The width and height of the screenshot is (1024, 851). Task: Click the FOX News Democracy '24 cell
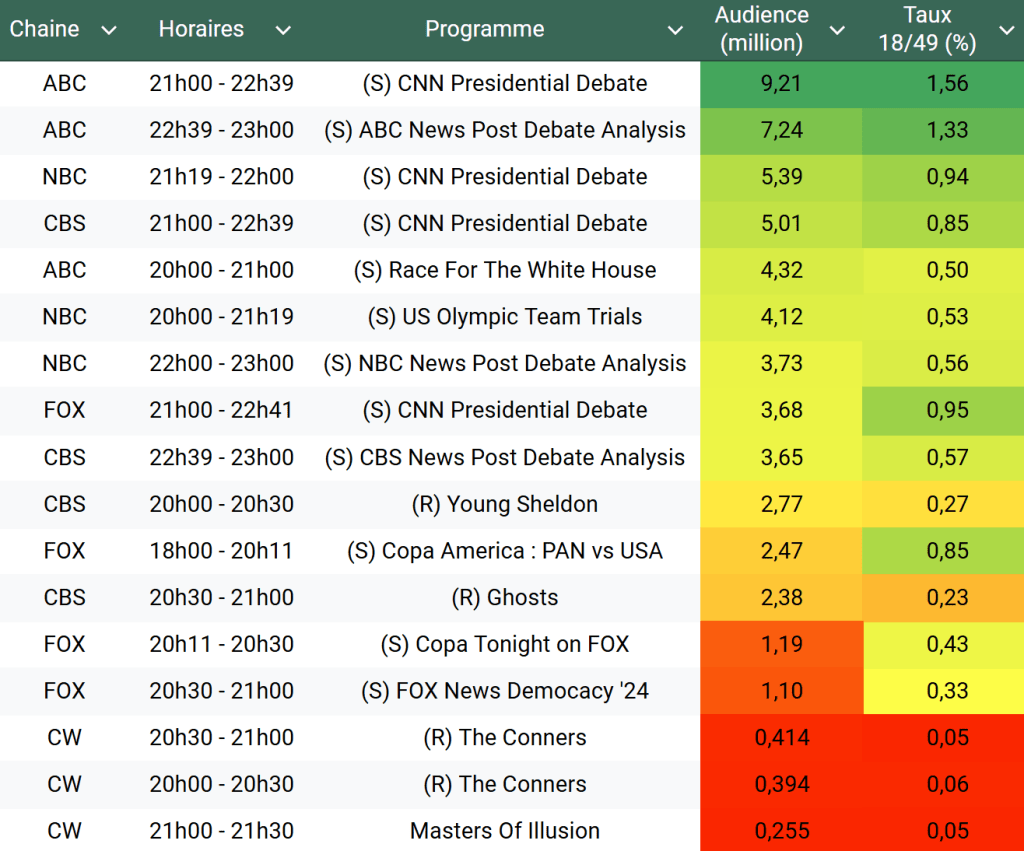[504, 691]
